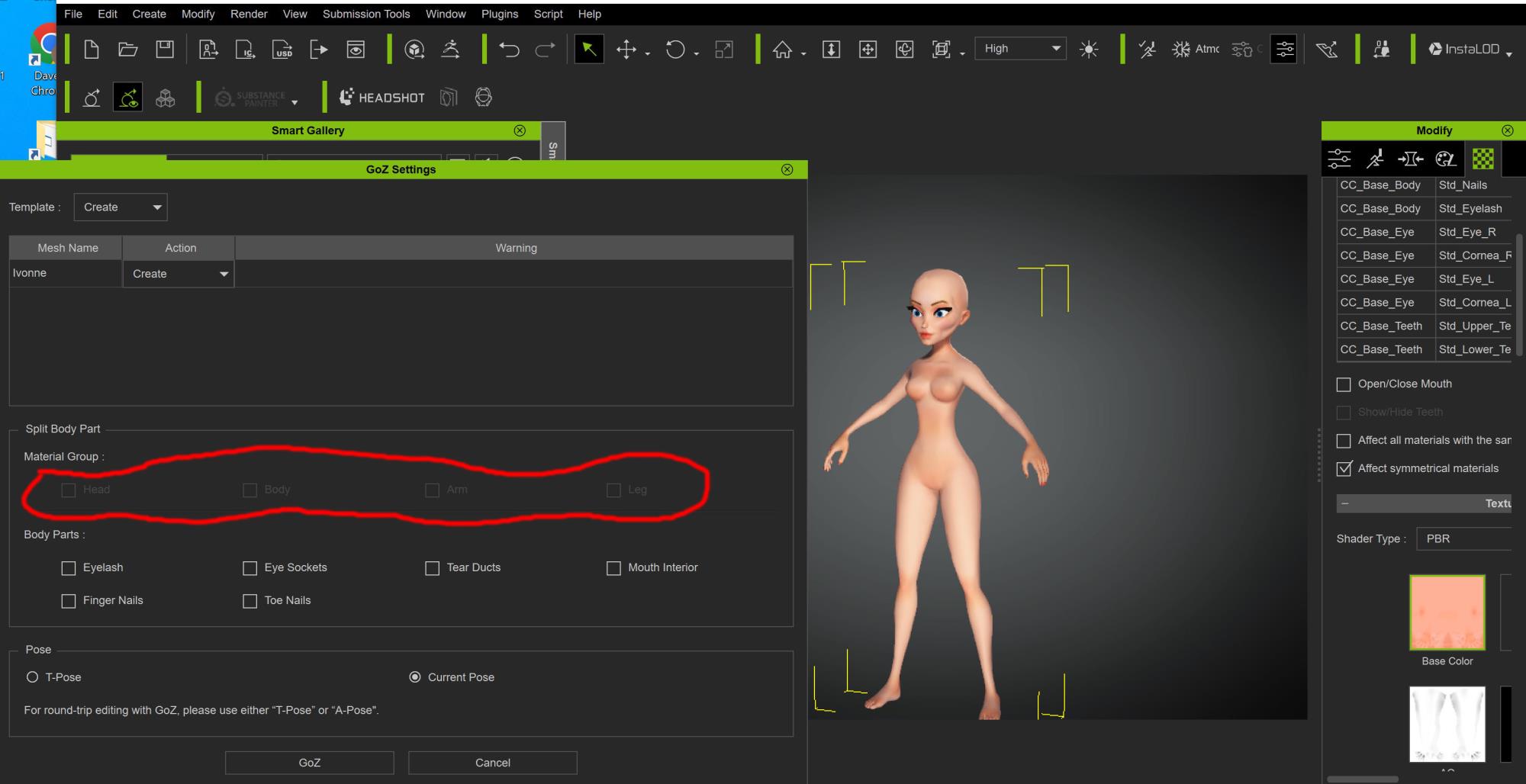This screenshot has width=1526, height=784.
Task: Open the InstaLOD tool
Action: coord(1464,49)
